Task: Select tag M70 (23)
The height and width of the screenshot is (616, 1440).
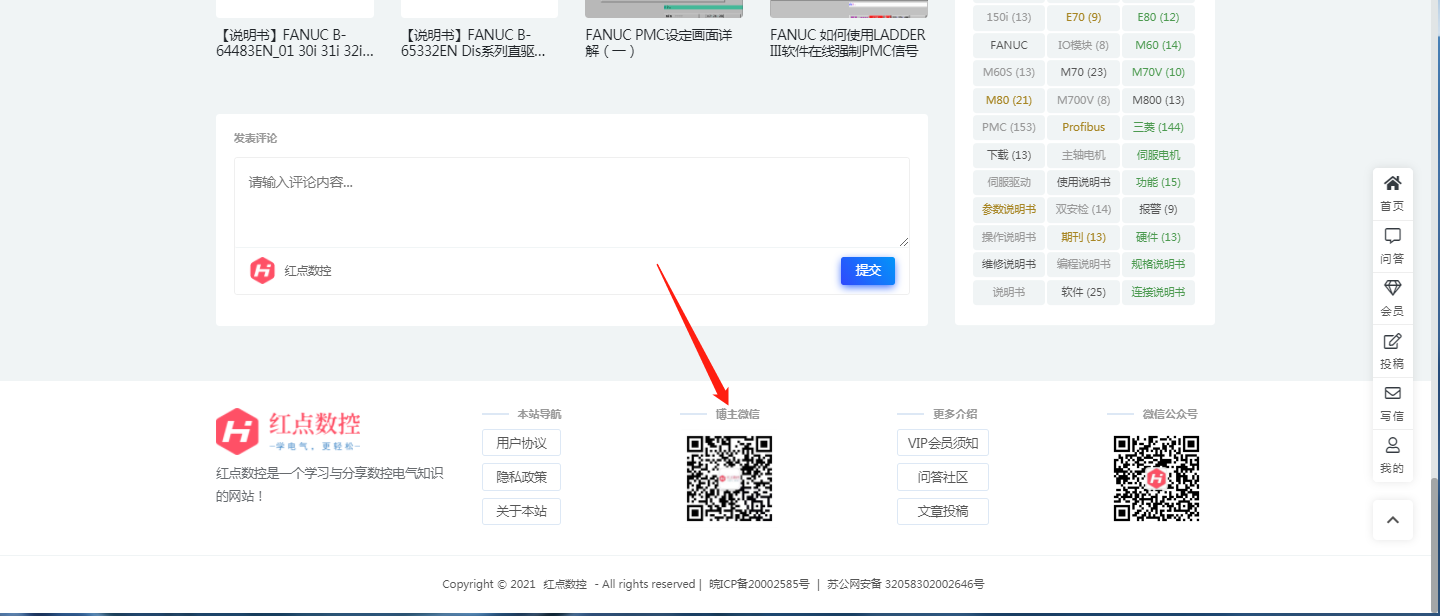Action: click(x=1084, y=72)
